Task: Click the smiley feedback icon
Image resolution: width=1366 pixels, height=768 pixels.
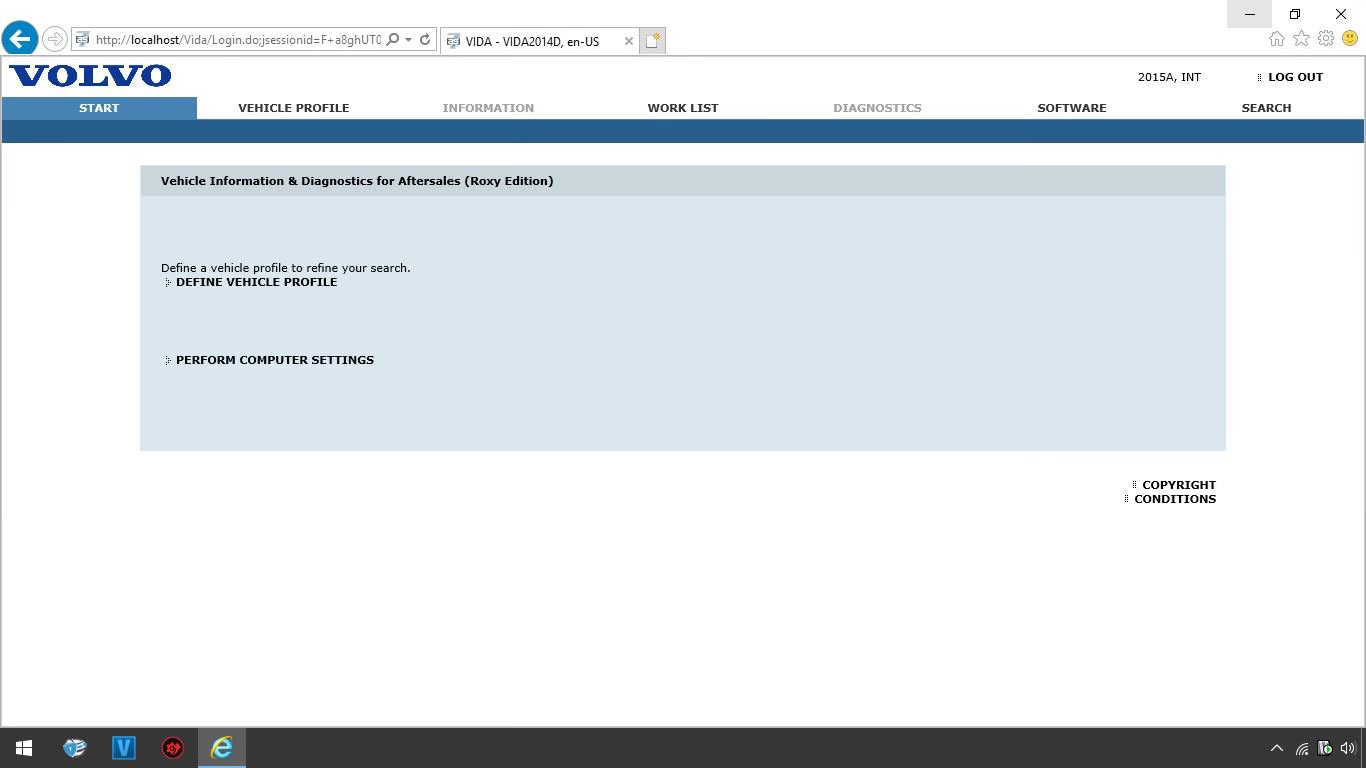Action: pos(1350,39)
